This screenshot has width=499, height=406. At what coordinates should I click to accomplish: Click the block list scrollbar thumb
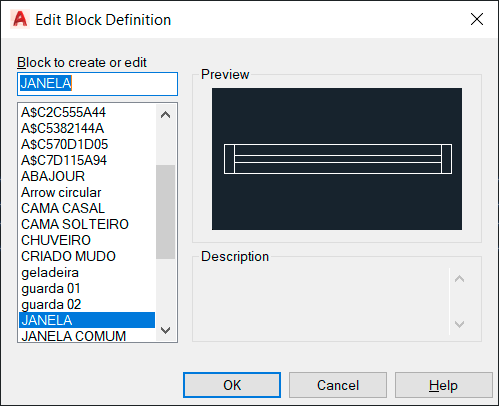click(x=165, y=212)
